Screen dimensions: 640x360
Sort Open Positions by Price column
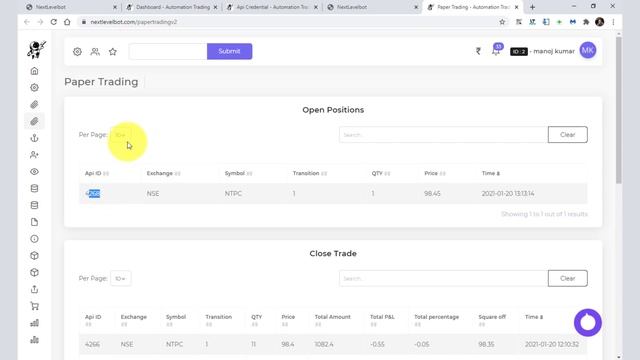[x=435, y=173]
